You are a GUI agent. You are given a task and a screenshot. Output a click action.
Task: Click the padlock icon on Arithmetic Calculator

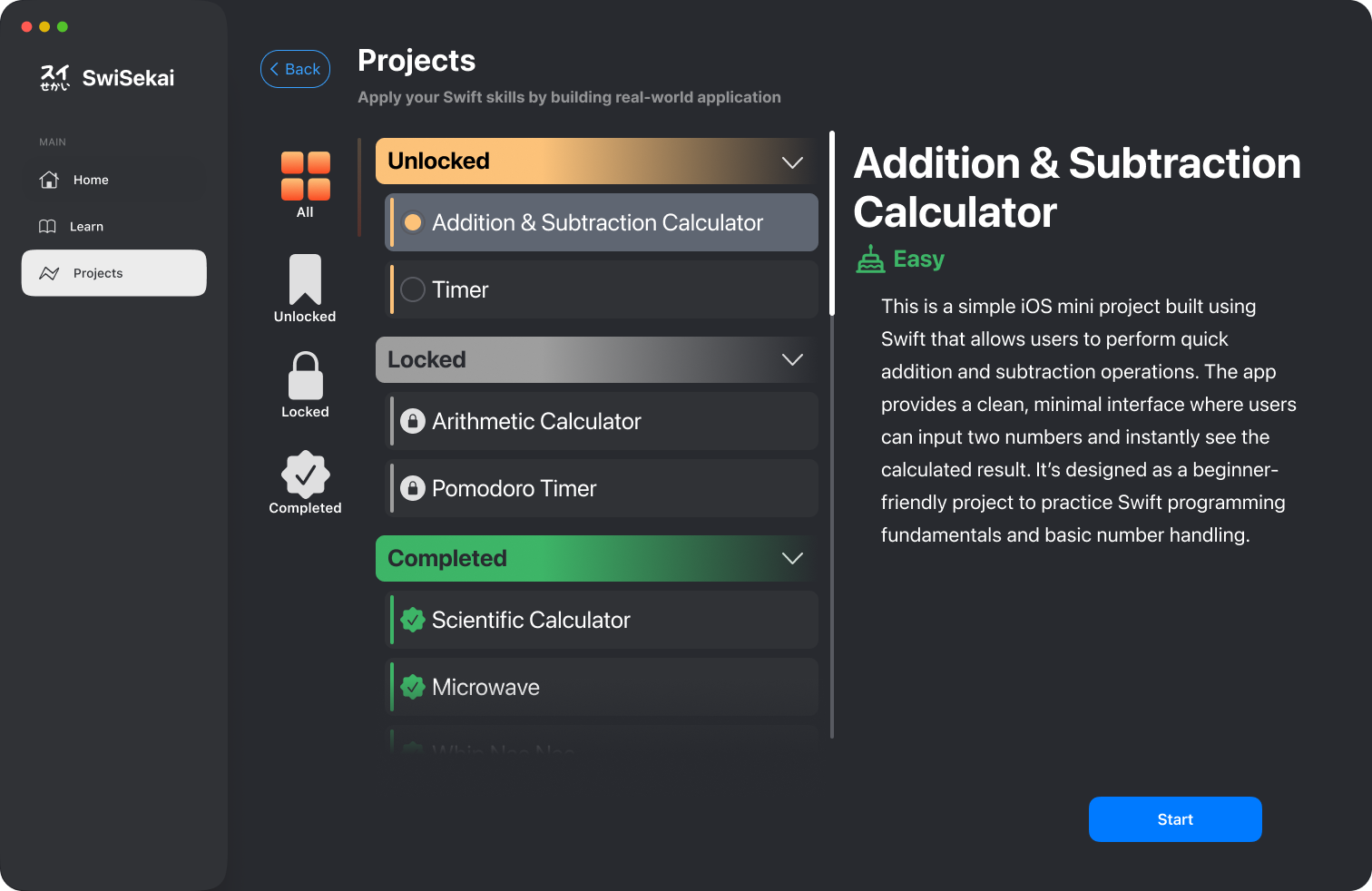point(413,421)
